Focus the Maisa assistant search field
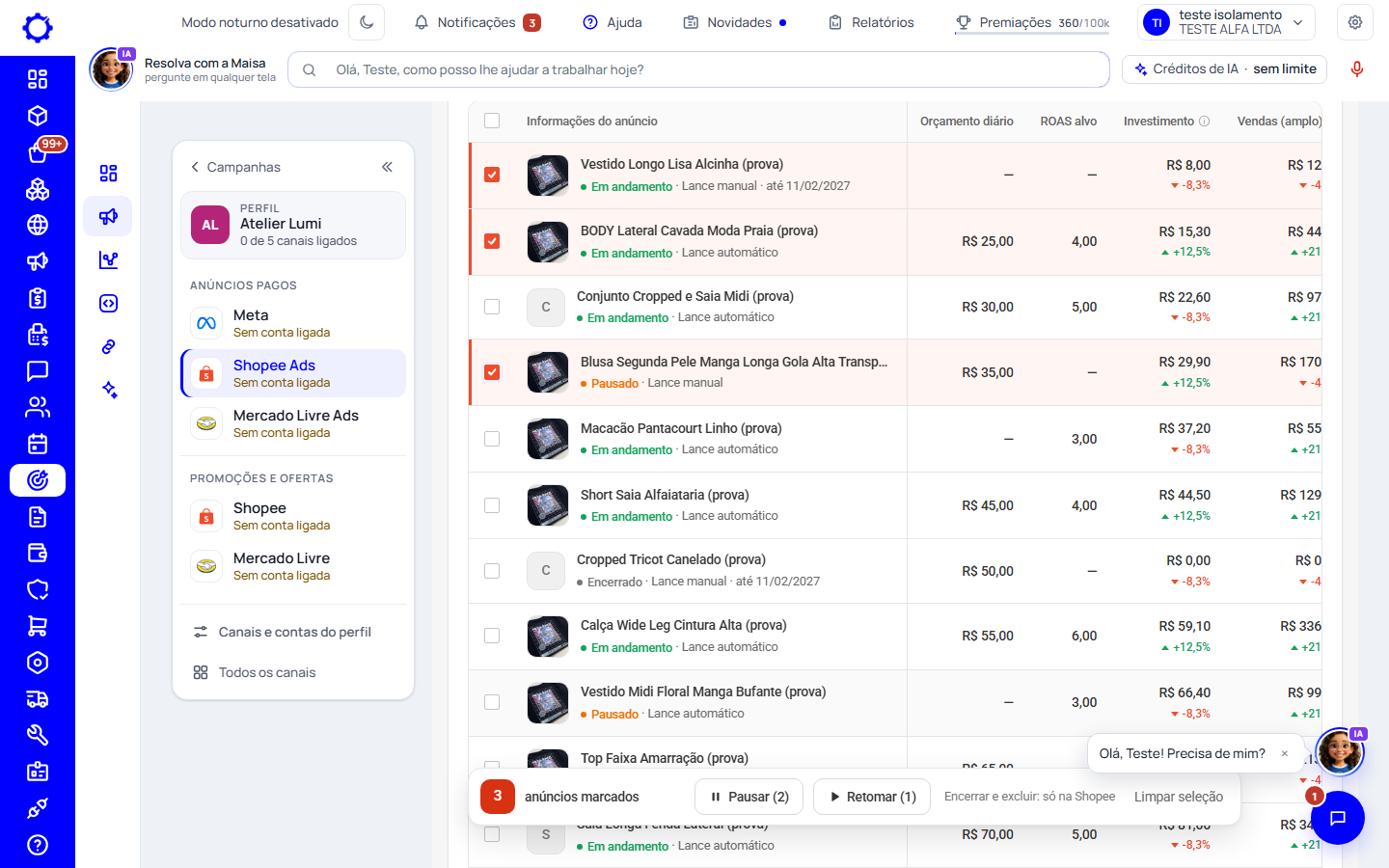1389x868 pixels. tap(698, 69)
